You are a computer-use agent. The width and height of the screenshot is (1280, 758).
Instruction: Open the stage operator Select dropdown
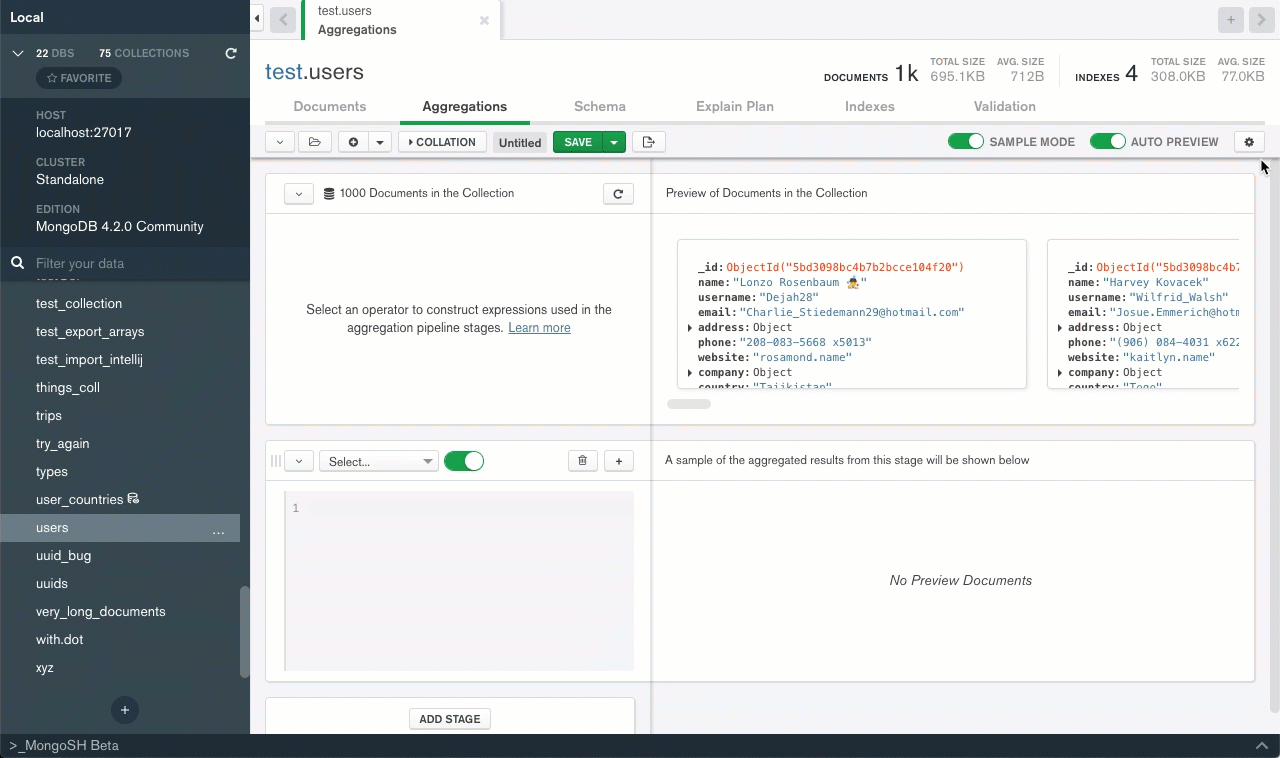(379, 461)
